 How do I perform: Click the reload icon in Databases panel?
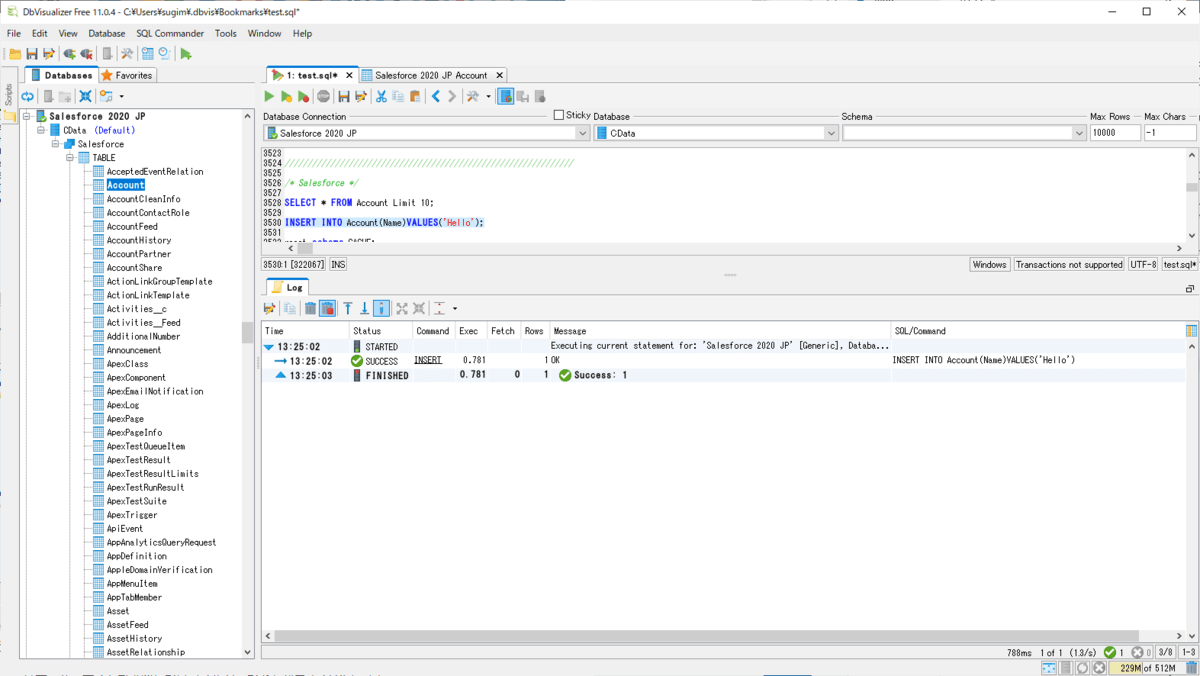[x=28, y=97]
